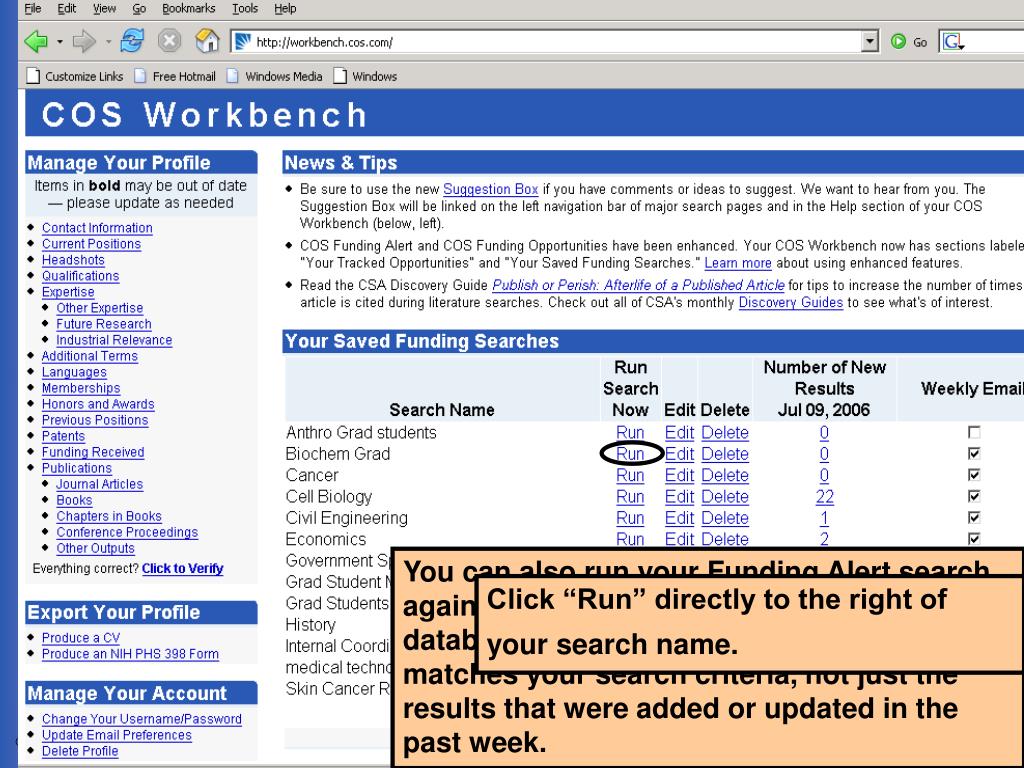Open the File menu
1024x768 pixels.
[33, 8]
